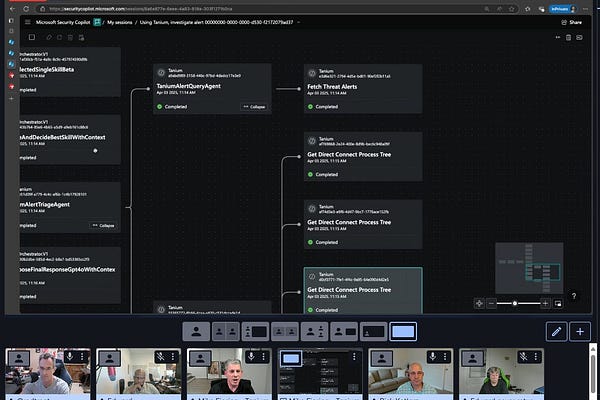600x400 pixels.
Task: Tick the select-all square checkbox in session toolbar
Action: tap(32, 37)
